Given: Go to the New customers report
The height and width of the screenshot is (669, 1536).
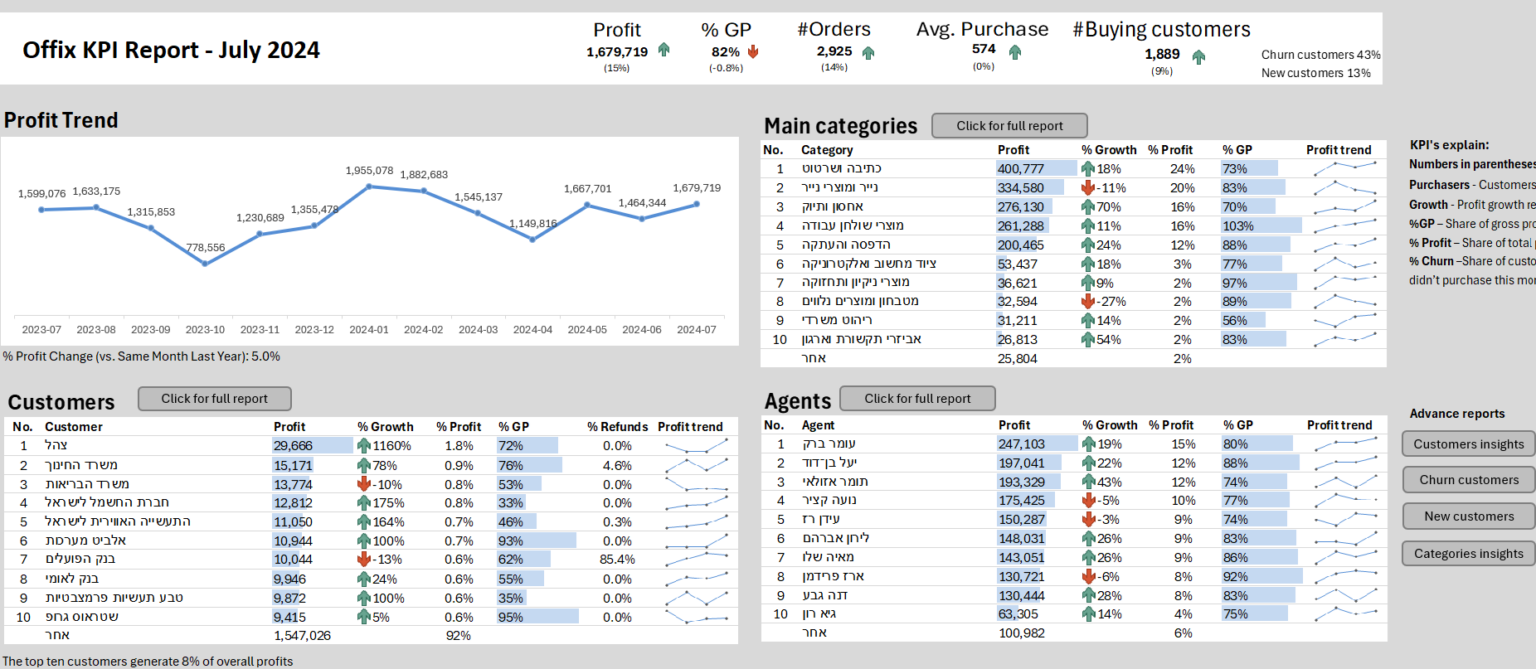Looking at the screenshot, I should click(1468, 517).
